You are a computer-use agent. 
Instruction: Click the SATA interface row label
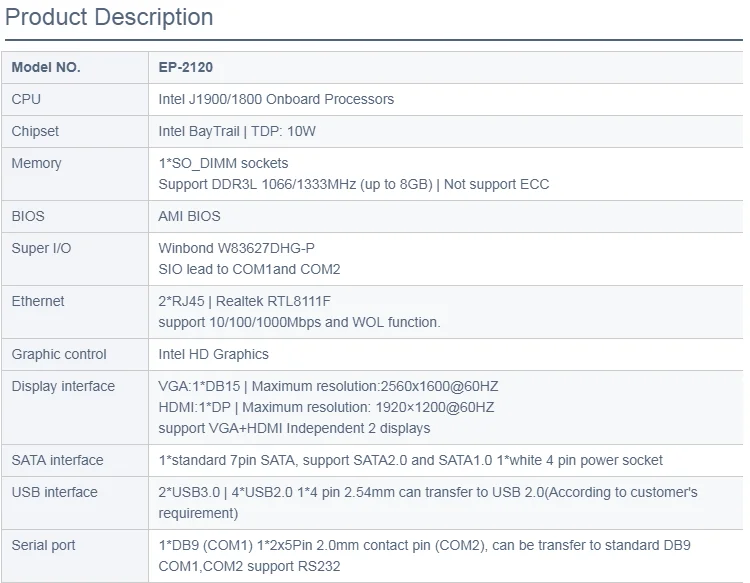tap(58, 460)
